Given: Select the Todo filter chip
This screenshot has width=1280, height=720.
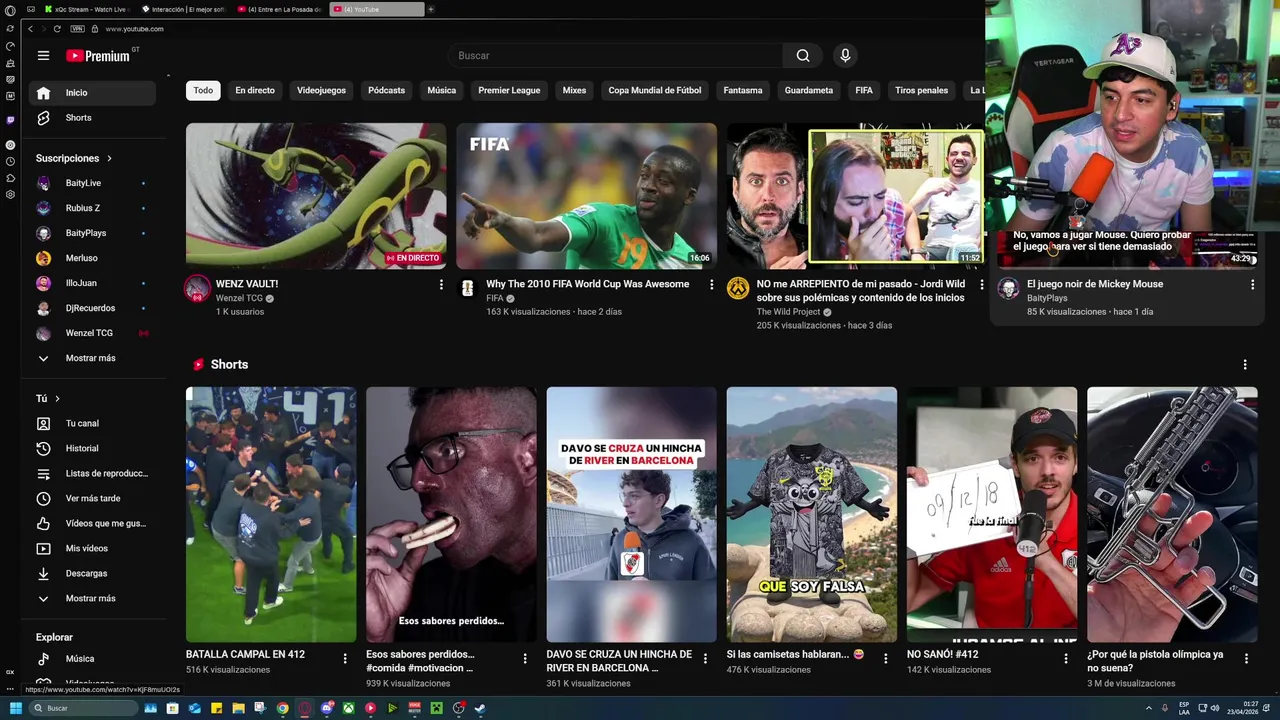Looking at the screenshot, I should [x=203, y=90].
